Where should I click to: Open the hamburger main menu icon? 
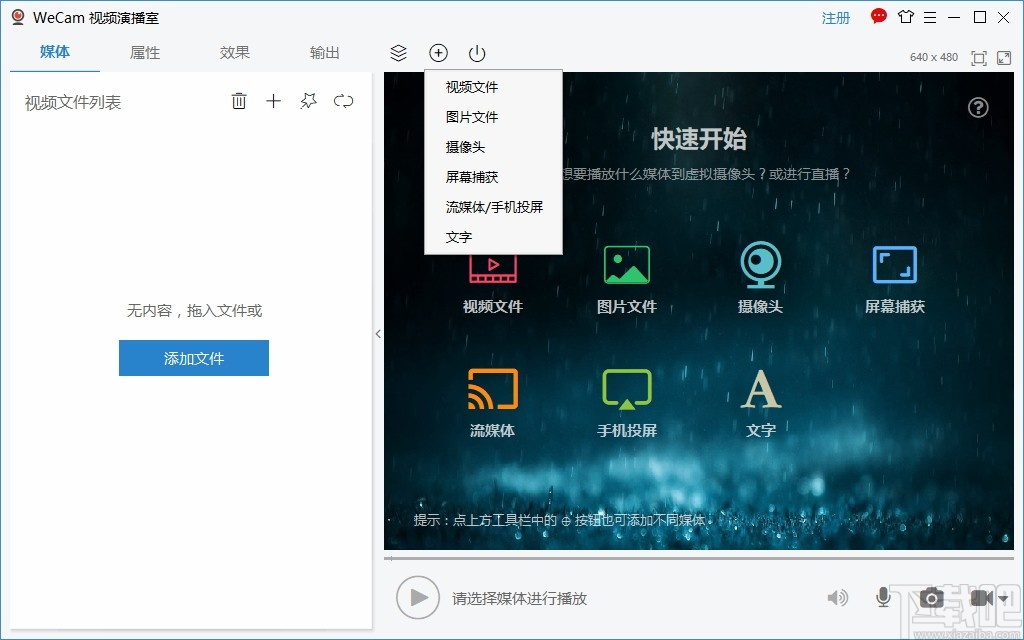(931, 18)
